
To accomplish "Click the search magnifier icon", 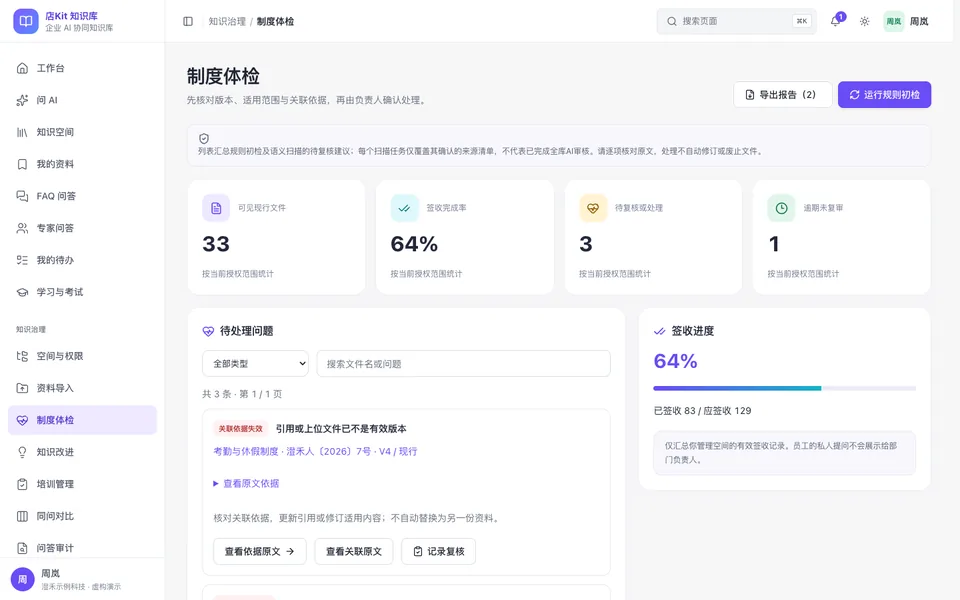I will [672, 21].
